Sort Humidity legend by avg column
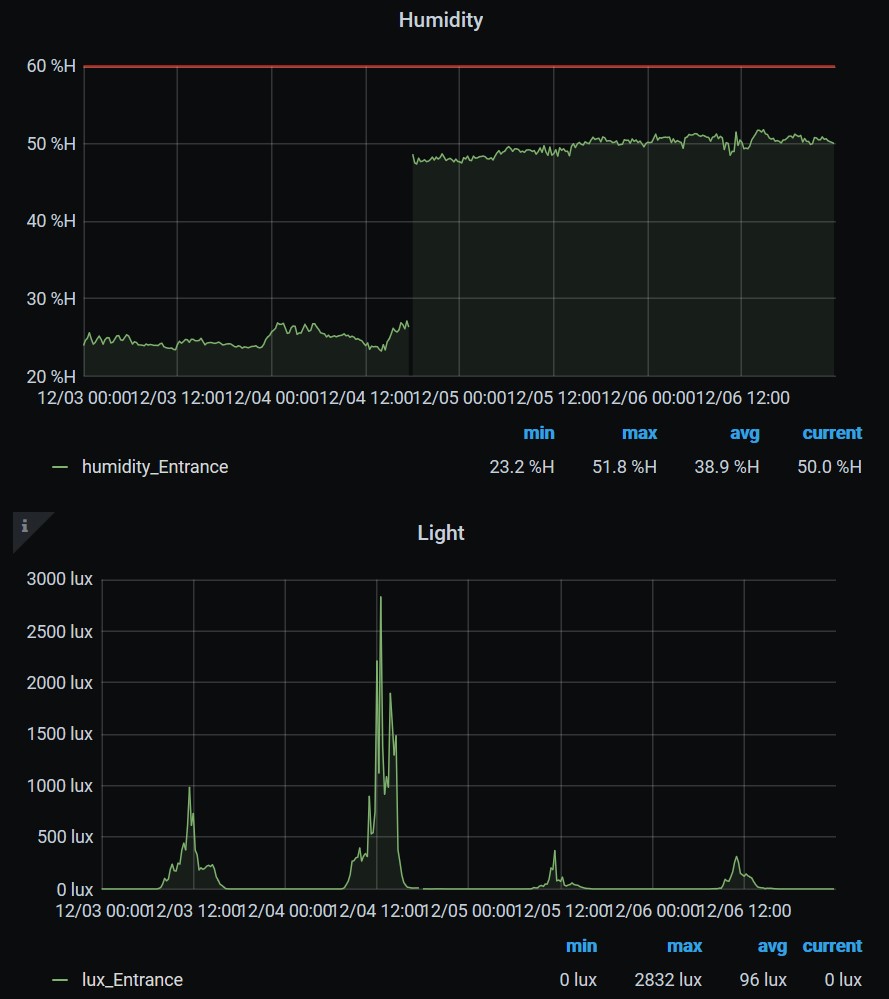 pos(744,433)
